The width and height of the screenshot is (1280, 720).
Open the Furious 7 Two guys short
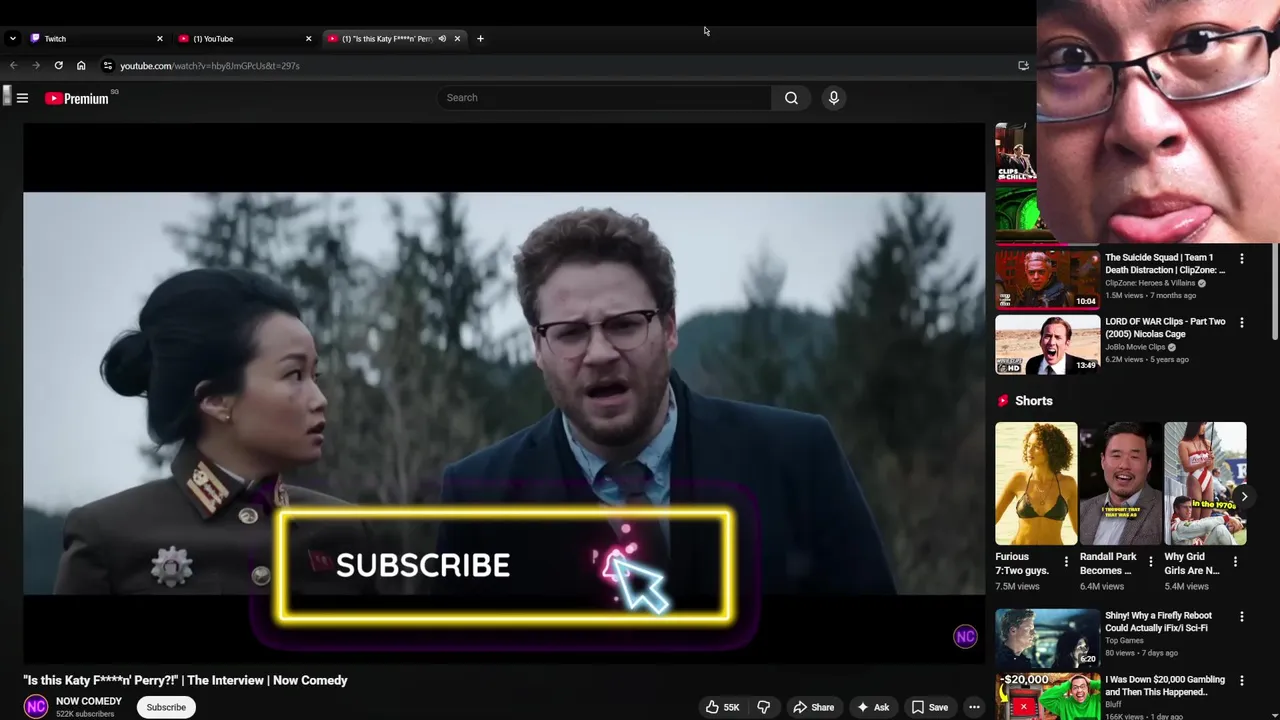point(1036,484)
